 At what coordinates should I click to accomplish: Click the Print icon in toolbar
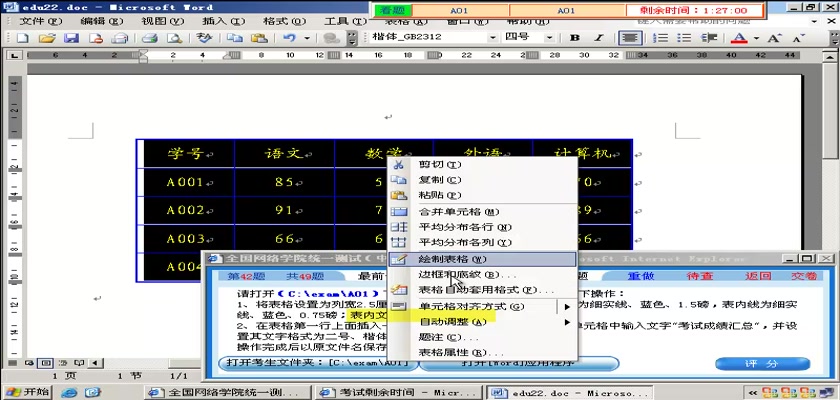coord(149,38)
